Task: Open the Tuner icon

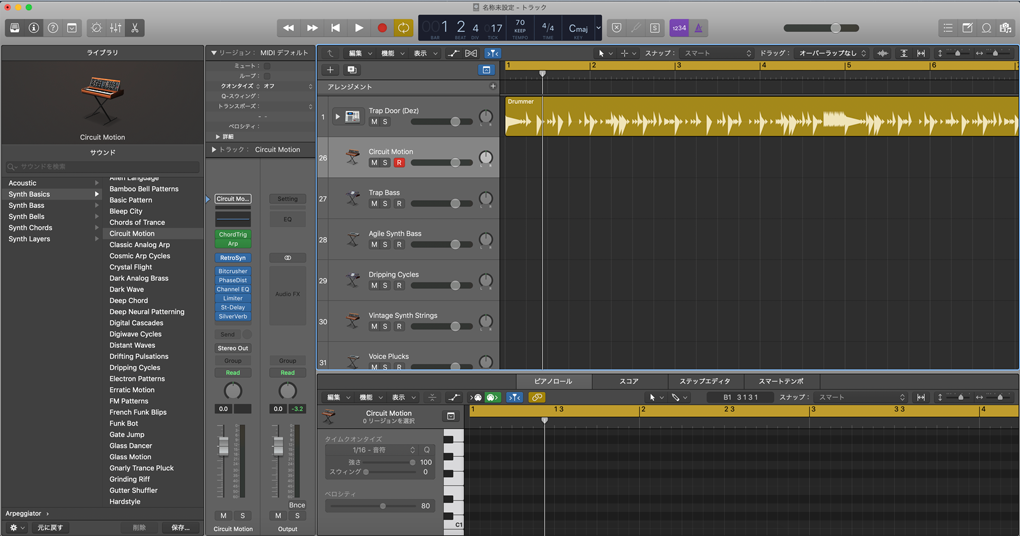Action: (636, 28)
